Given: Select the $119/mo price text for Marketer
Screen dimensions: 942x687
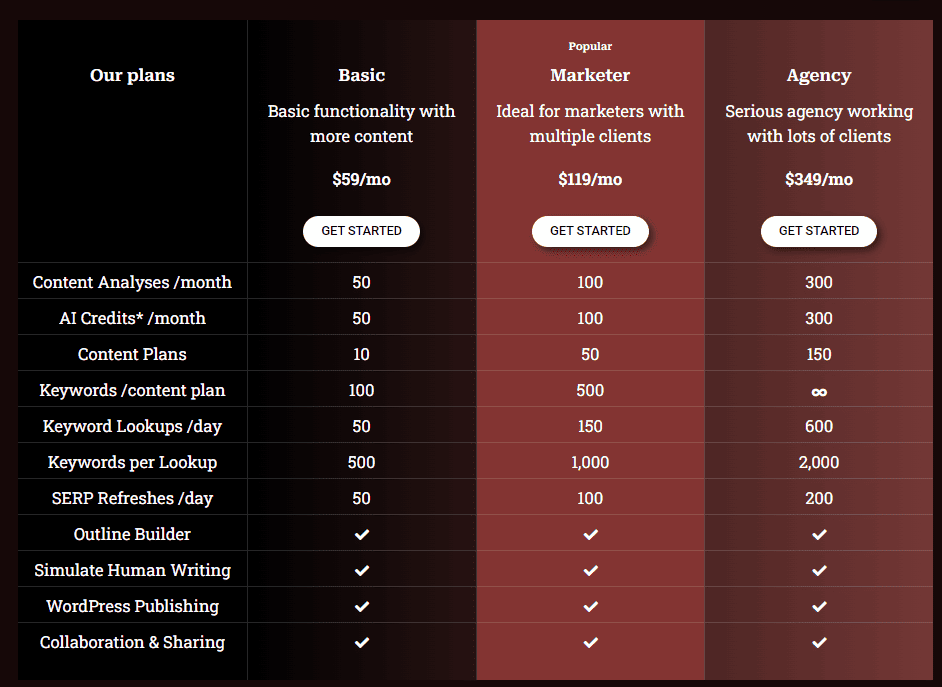Looking at the screenshot, I should (x=590, y=179).
